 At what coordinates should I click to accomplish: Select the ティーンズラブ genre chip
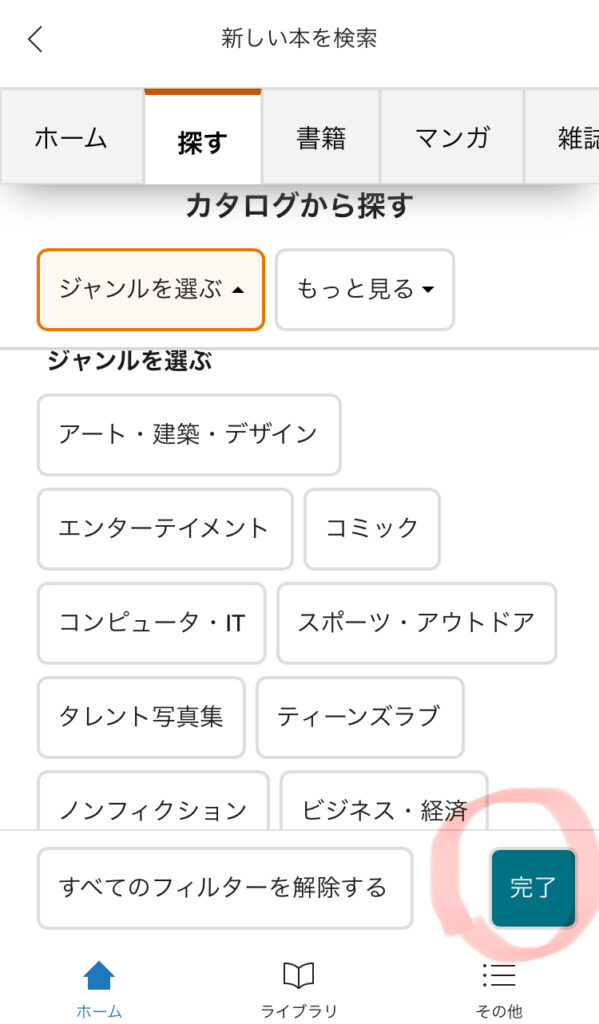360,716
